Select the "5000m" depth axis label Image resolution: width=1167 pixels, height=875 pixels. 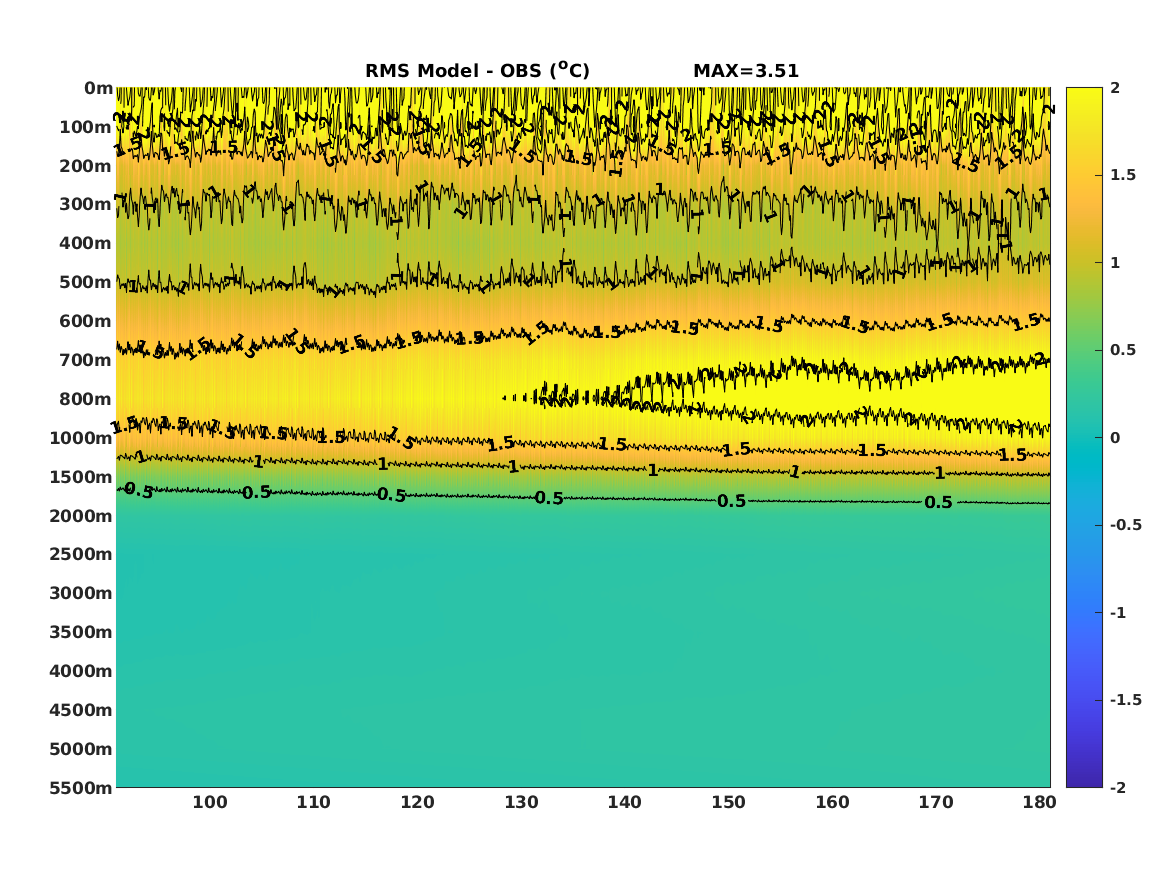81,749
